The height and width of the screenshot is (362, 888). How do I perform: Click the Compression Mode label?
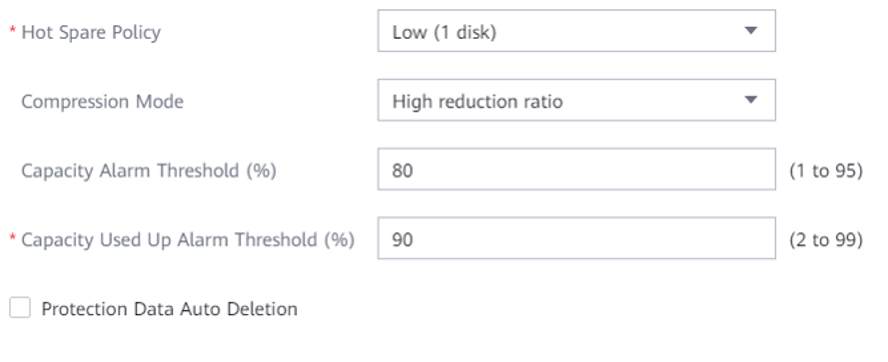(103, 101)
